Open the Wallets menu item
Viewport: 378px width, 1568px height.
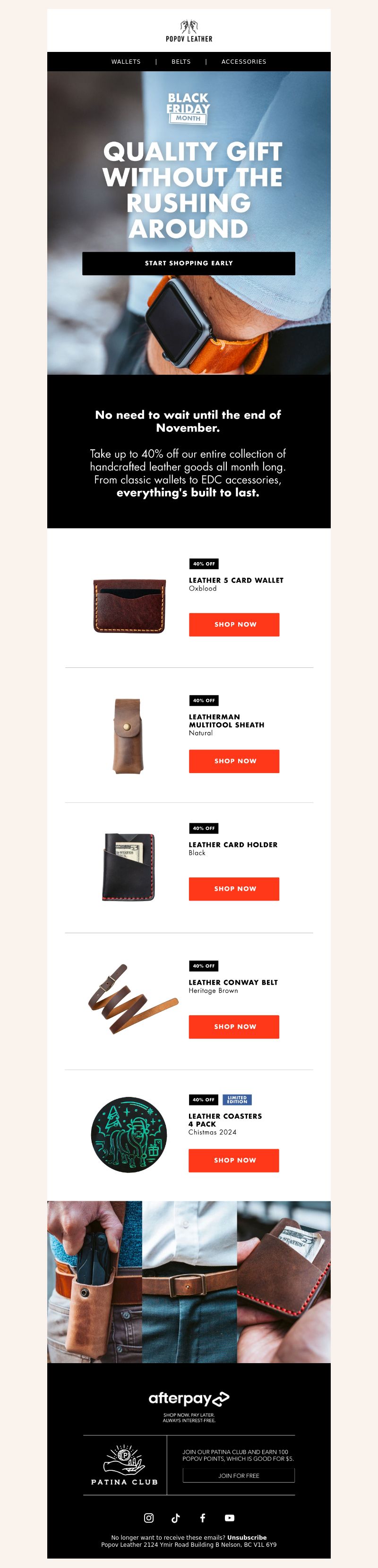(x=126, y=61)
